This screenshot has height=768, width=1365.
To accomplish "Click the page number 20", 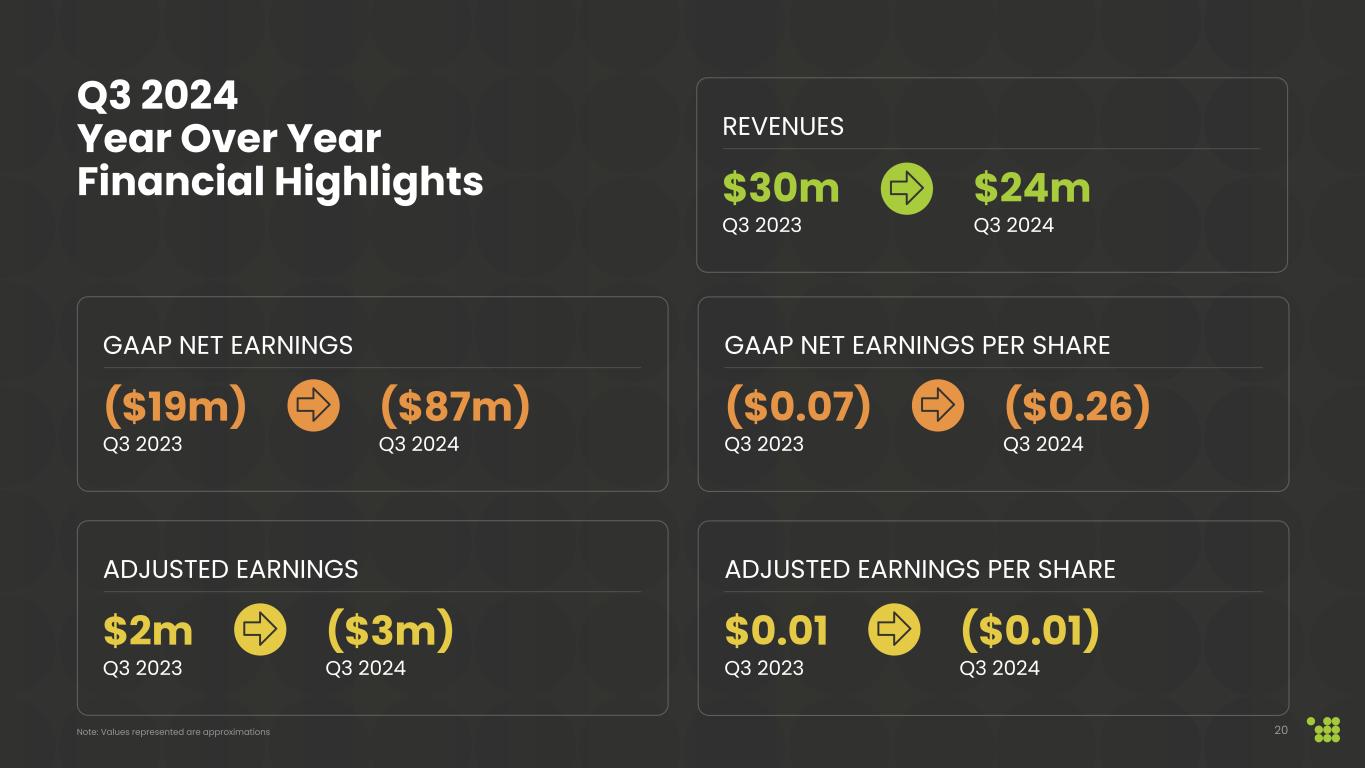I will [1281, 730].
